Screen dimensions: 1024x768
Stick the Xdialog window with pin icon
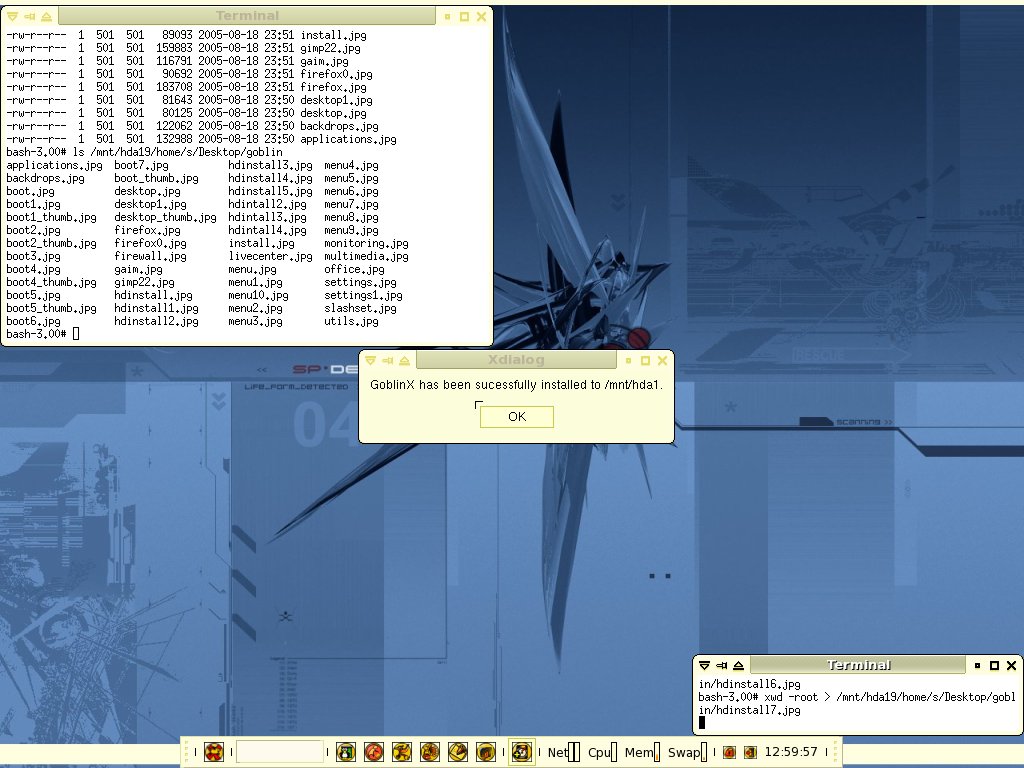(387, 360)
